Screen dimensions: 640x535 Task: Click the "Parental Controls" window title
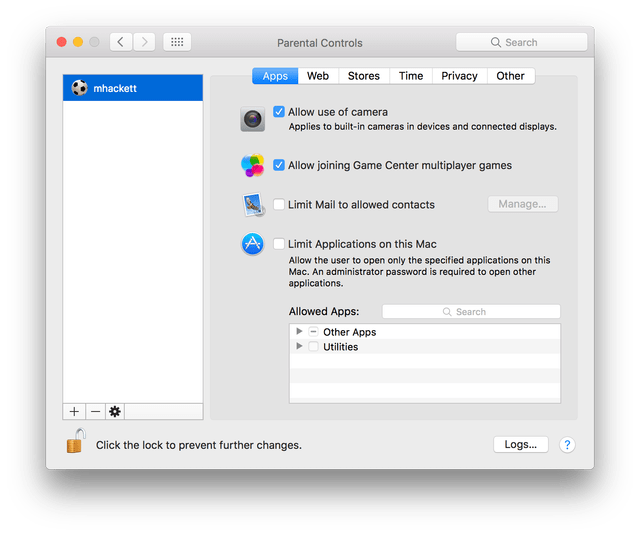coord(320,43)
